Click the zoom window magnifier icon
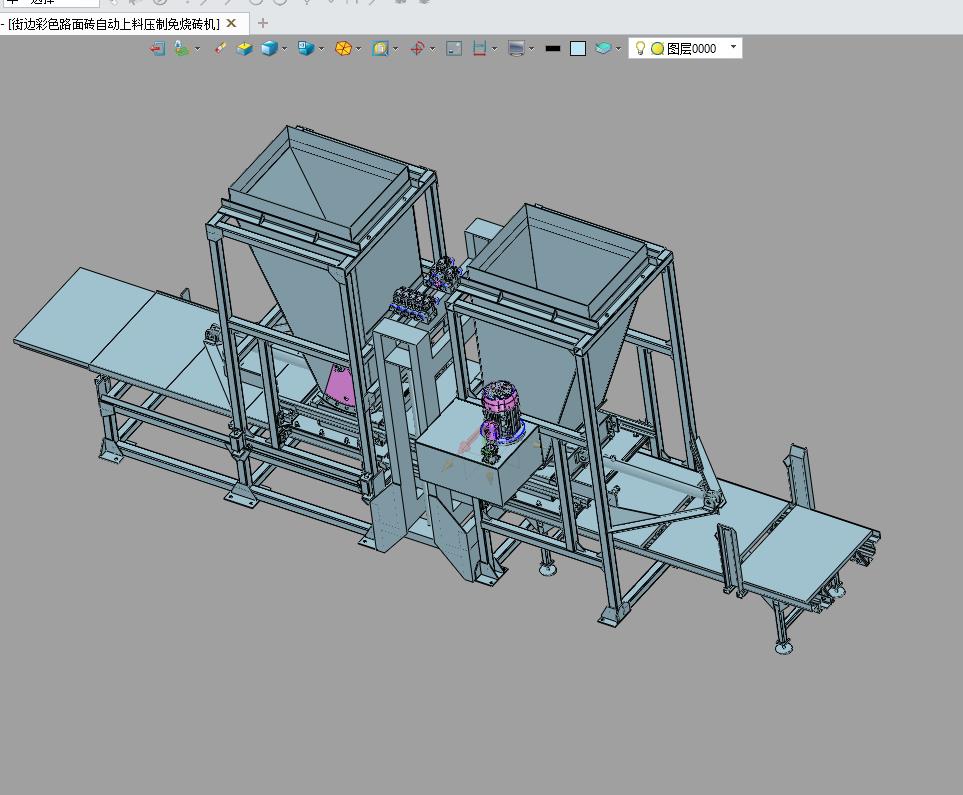 tap(380, 49)
